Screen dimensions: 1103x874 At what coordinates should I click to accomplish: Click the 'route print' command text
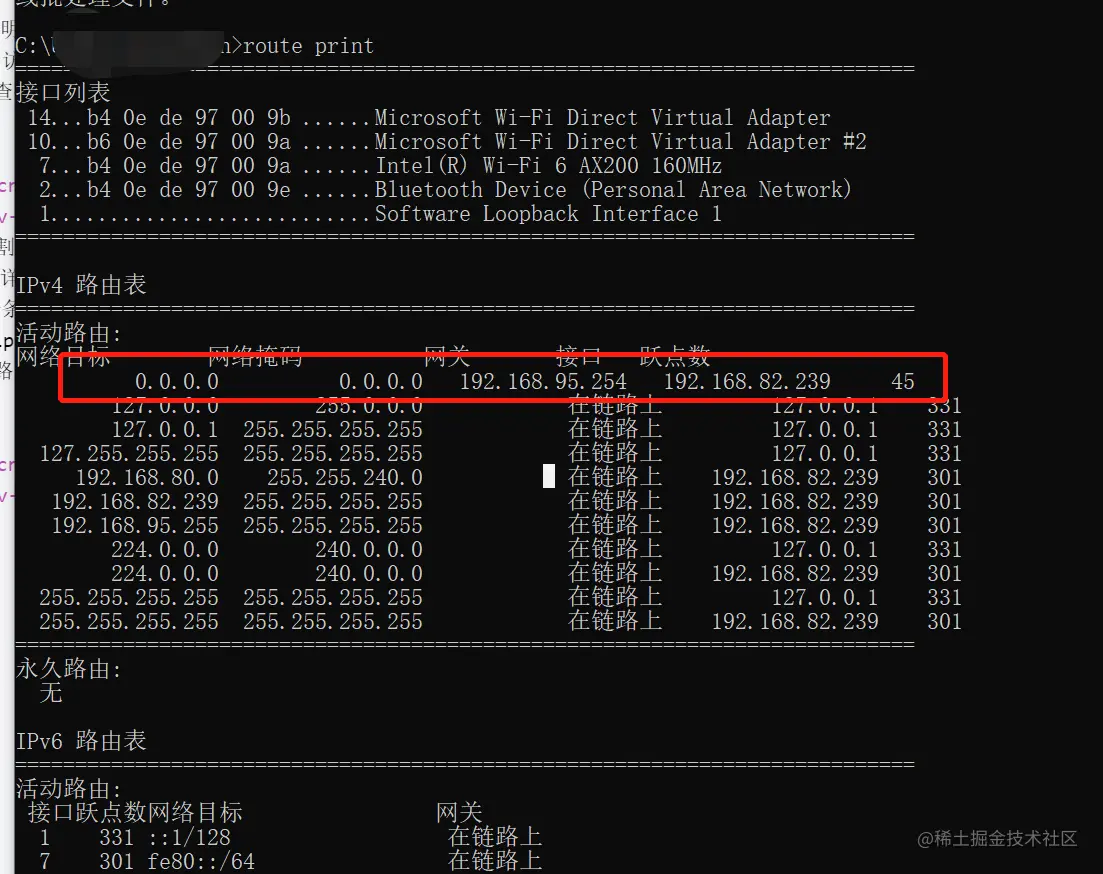click(x=308, y=46)
